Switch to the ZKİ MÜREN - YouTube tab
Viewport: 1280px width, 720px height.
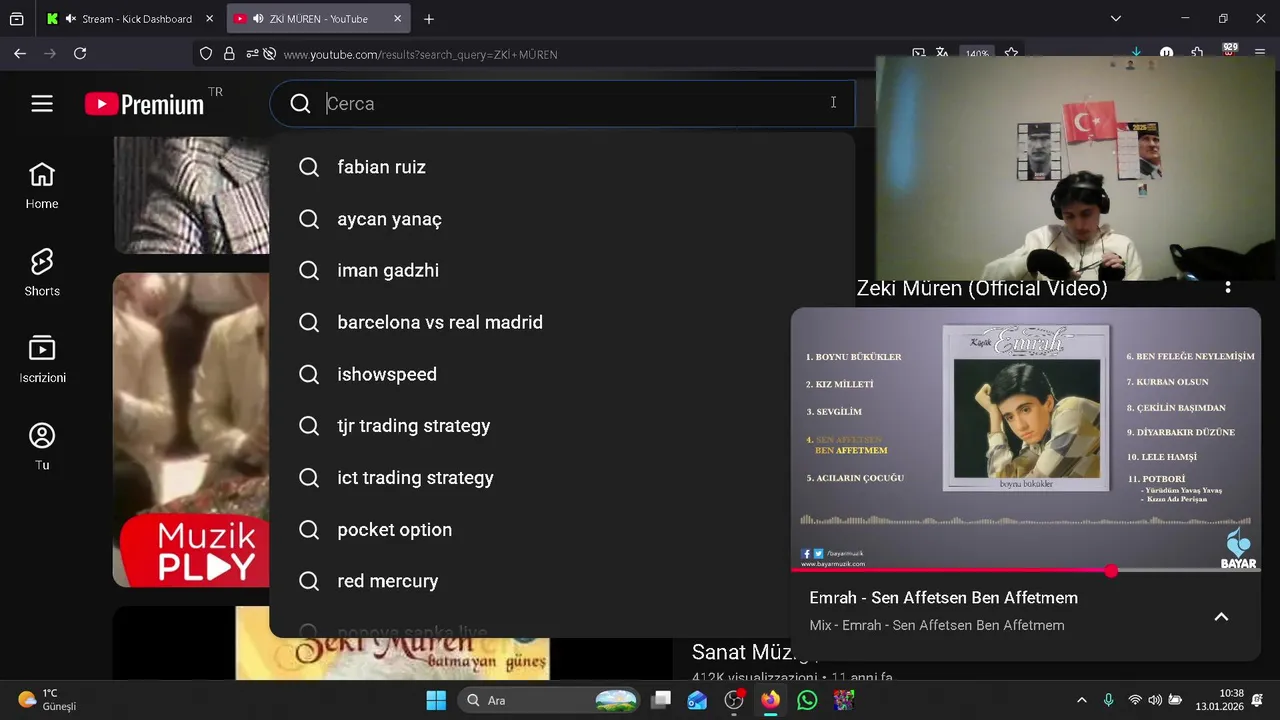pos(318,19)
